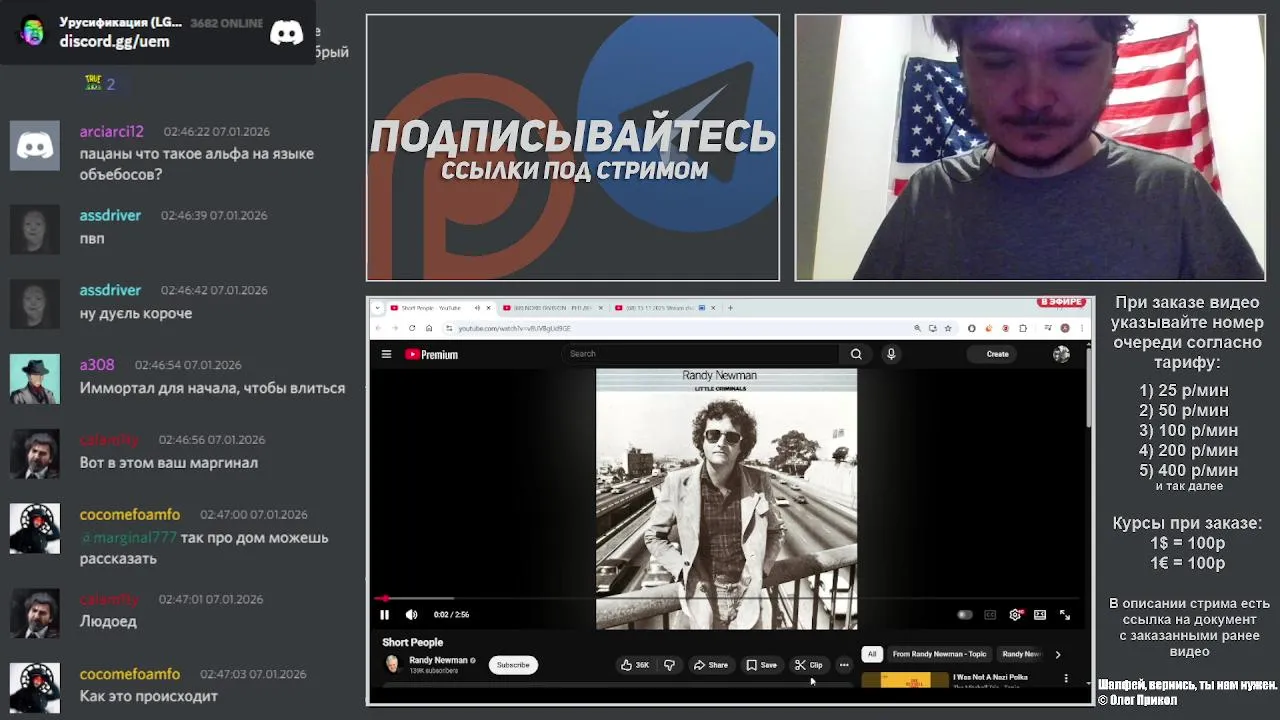Screen dimensions: 1280x720
Task: Open a new browser tab
Action: coord(730,308)
